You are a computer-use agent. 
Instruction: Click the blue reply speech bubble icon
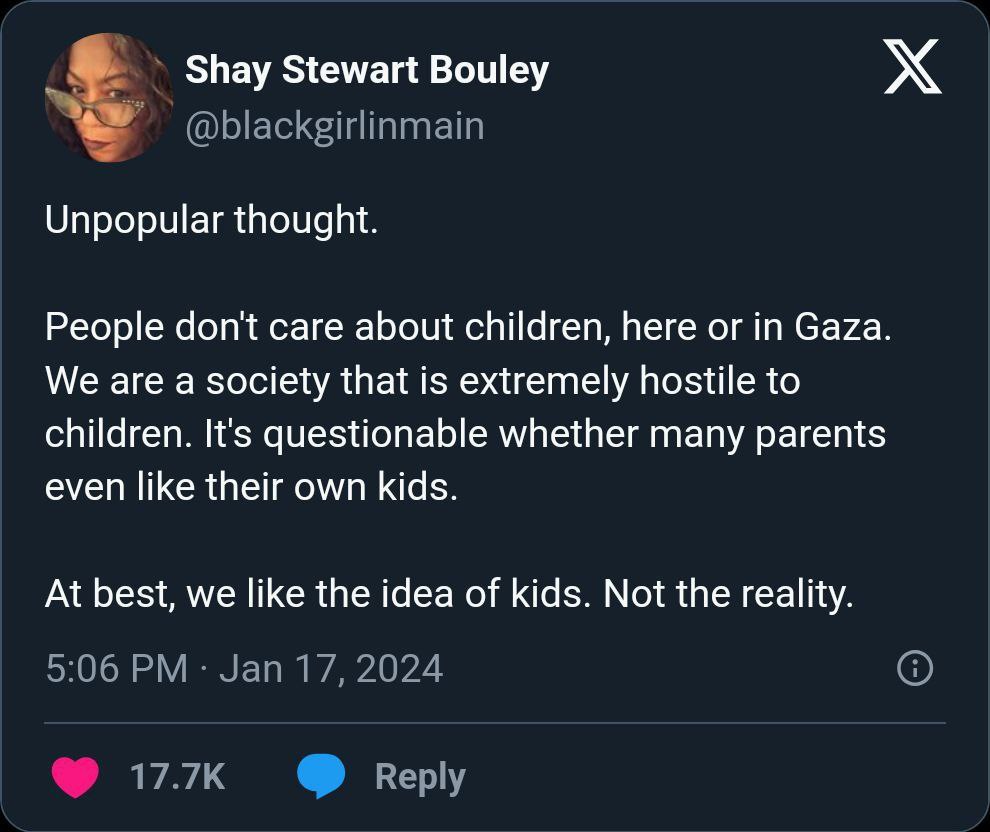(x=320, y=777)
